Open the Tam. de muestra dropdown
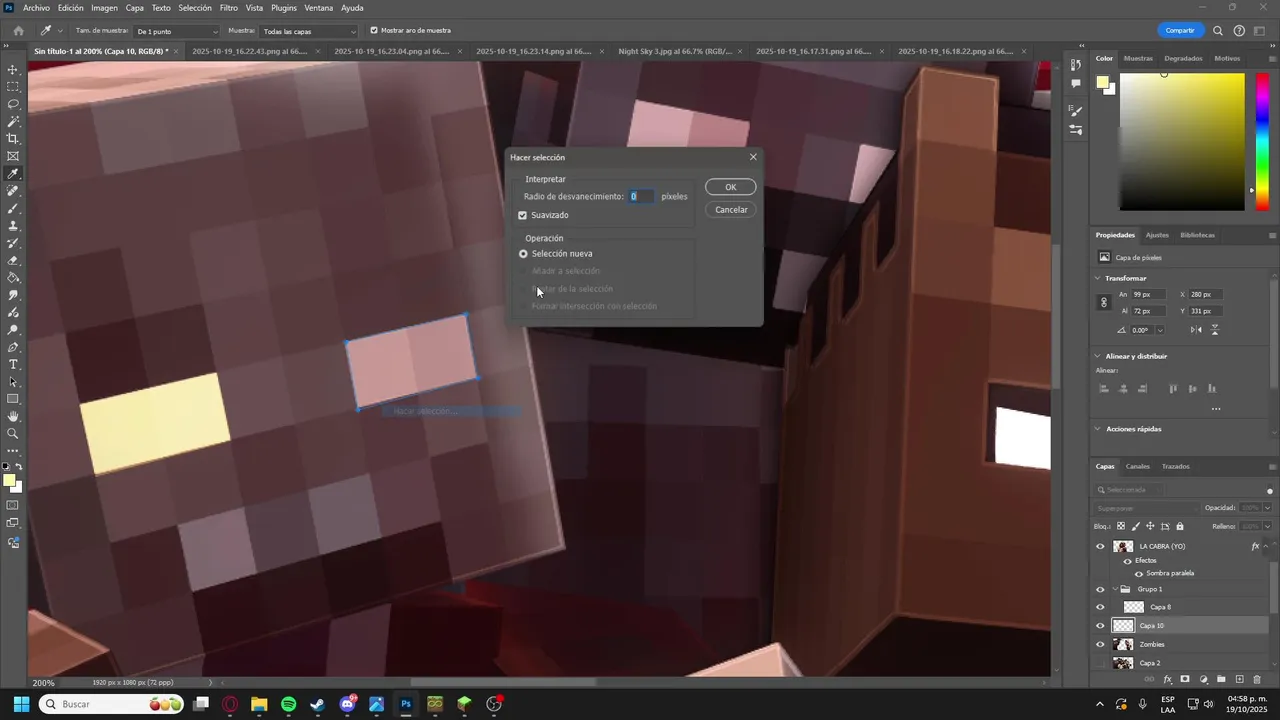The width and height of the screenshot is (1280, 720). (x=176, y=31)
